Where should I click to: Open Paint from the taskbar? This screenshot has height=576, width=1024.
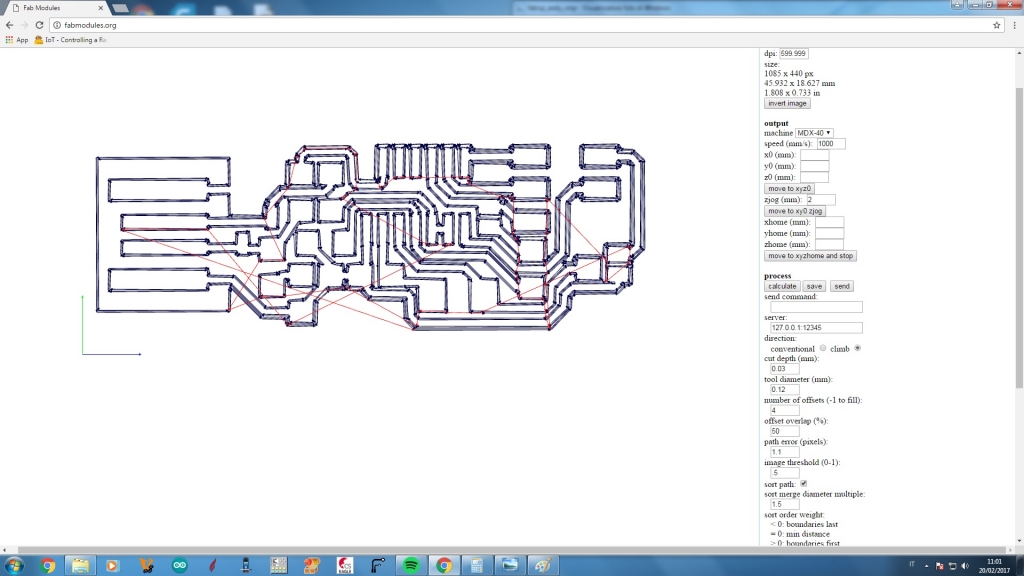coord(543,565)
